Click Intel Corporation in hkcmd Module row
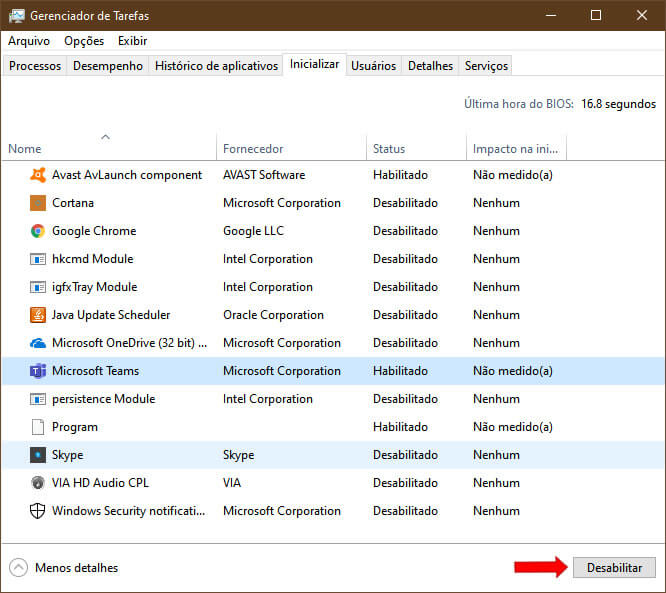 tap(268, 259)
